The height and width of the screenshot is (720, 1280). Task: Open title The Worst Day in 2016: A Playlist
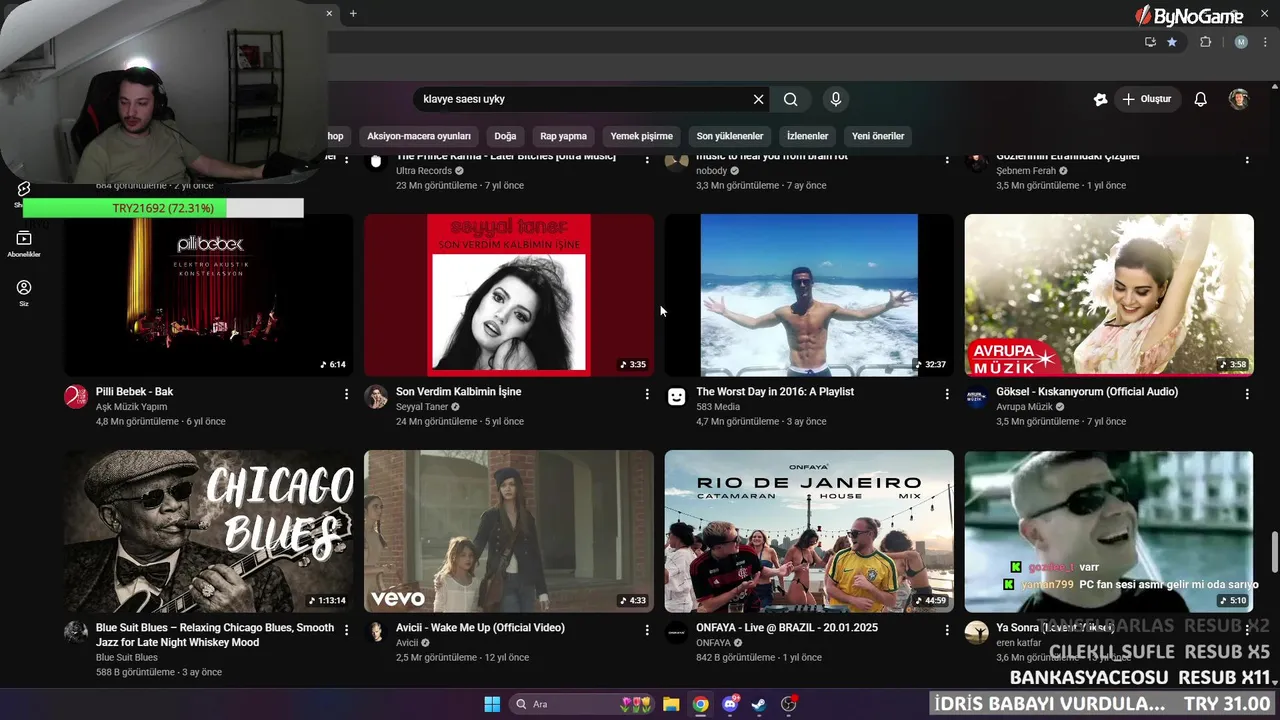pos(775,392)
